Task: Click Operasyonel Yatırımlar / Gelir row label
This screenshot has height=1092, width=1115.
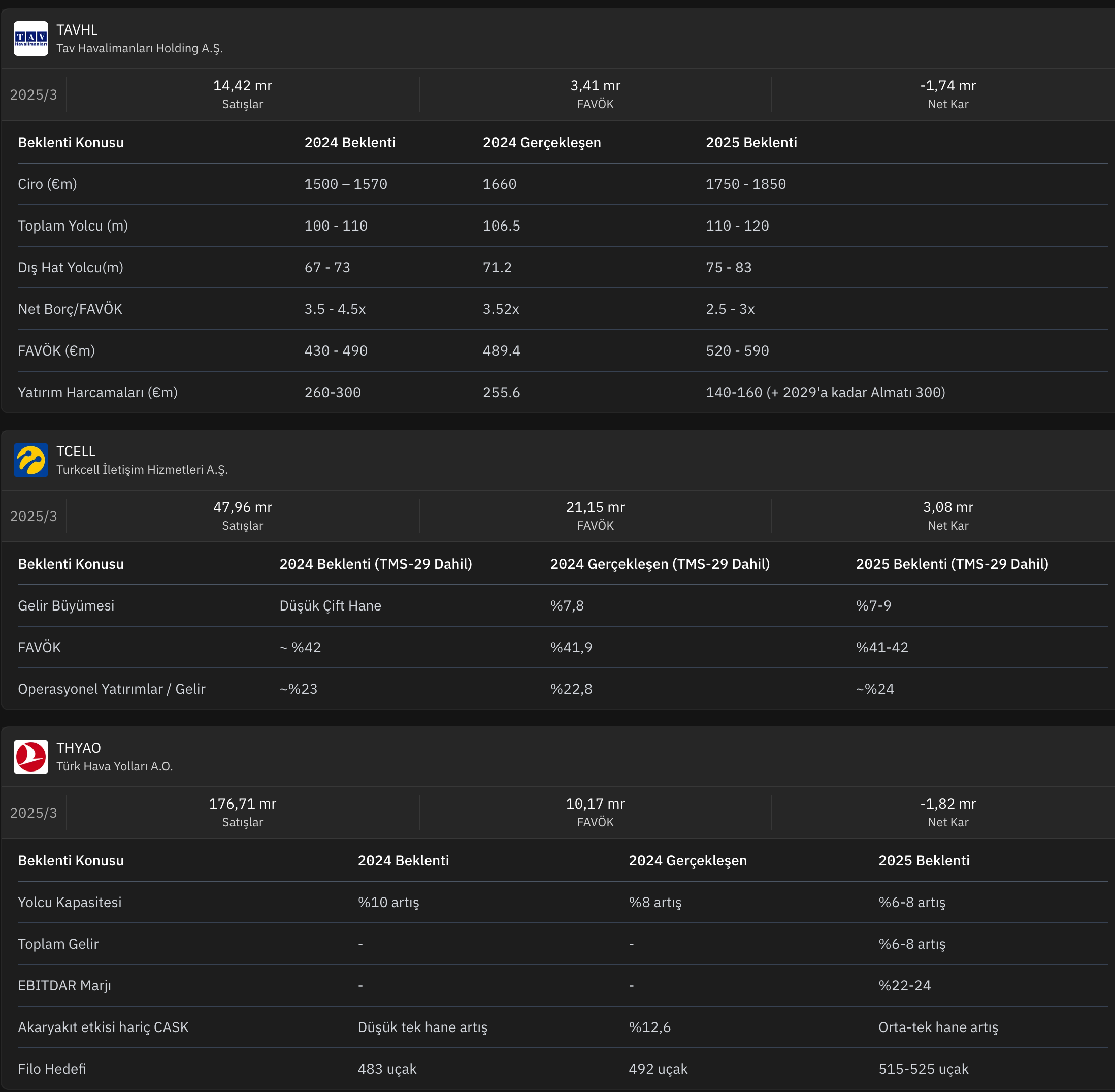Action: point(111,689)
